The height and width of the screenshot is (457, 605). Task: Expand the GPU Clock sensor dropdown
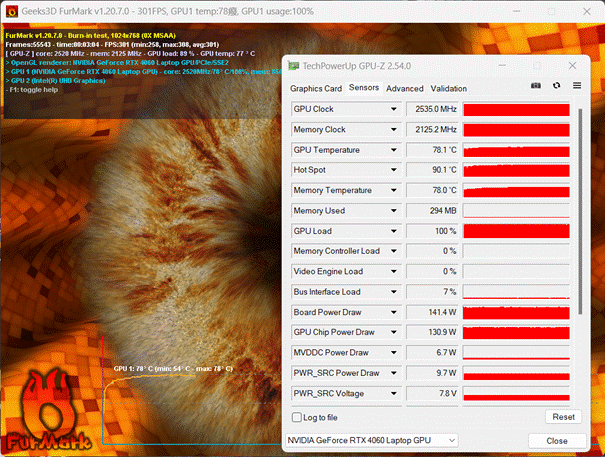393,108
